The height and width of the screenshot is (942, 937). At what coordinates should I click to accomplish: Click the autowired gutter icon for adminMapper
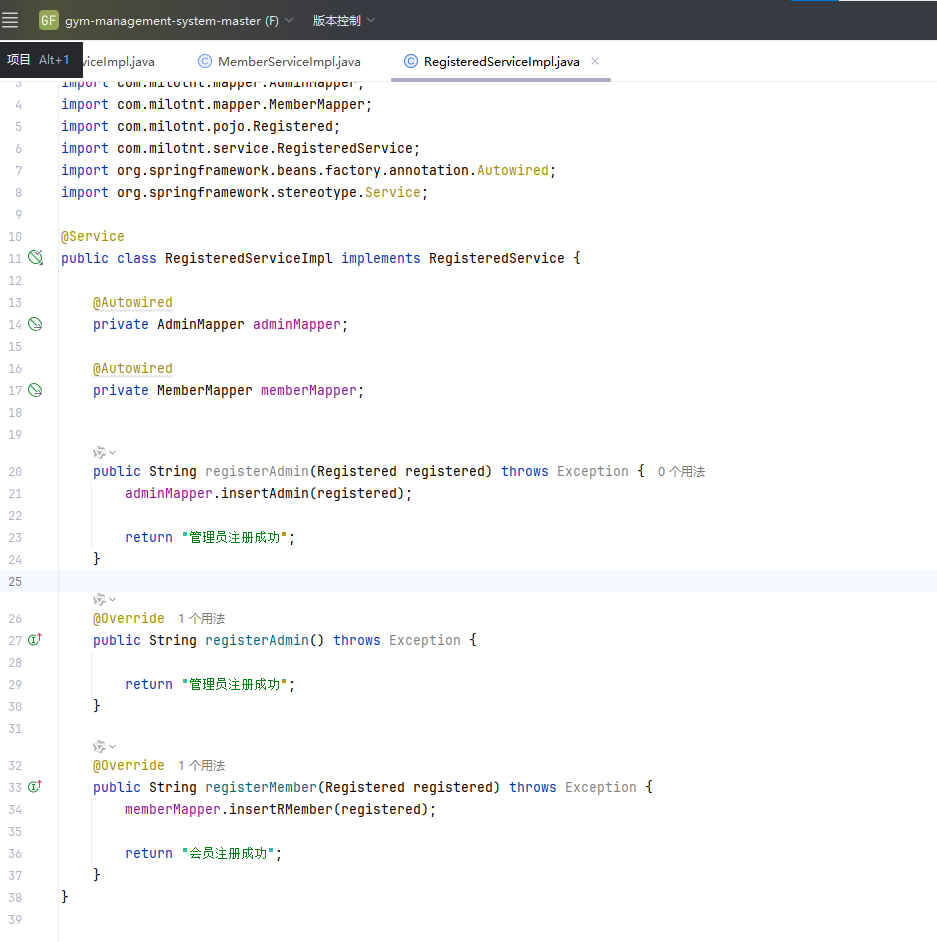pyautogui.click(x=35, y=324)
